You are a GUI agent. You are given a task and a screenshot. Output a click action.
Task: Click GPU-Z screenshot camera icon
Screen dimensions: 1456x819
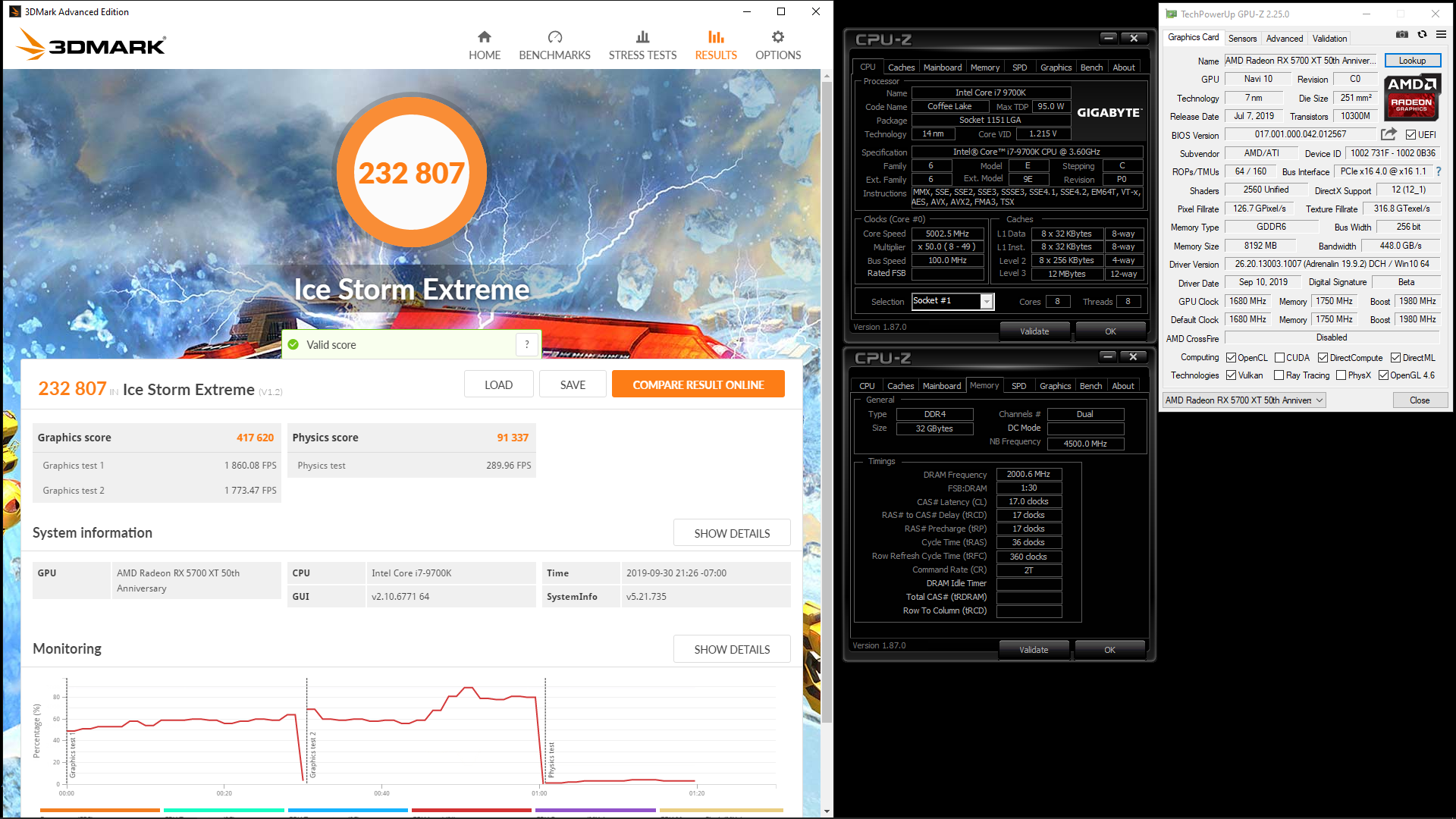[x=1402, y=35]
